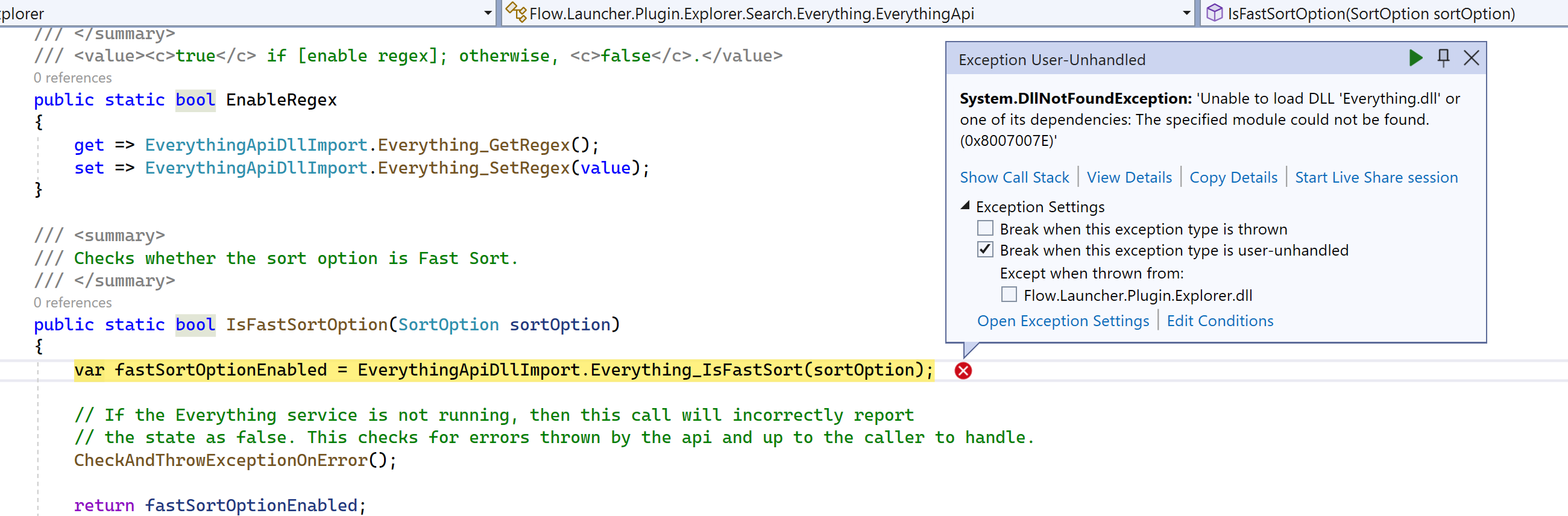1568x516 pixels.
Task: Click '0 references' above EnableRegex
Action: click(72, 78)
